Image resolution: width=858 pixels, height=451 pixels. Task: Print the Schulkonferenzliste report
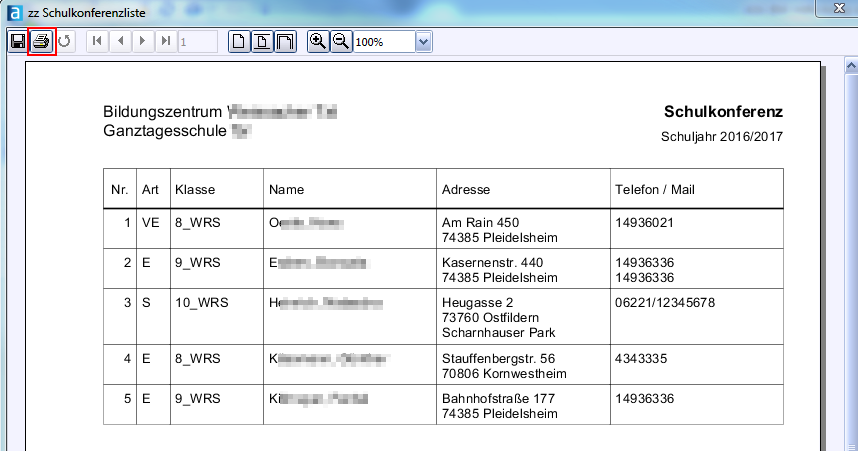pos(42,42)
